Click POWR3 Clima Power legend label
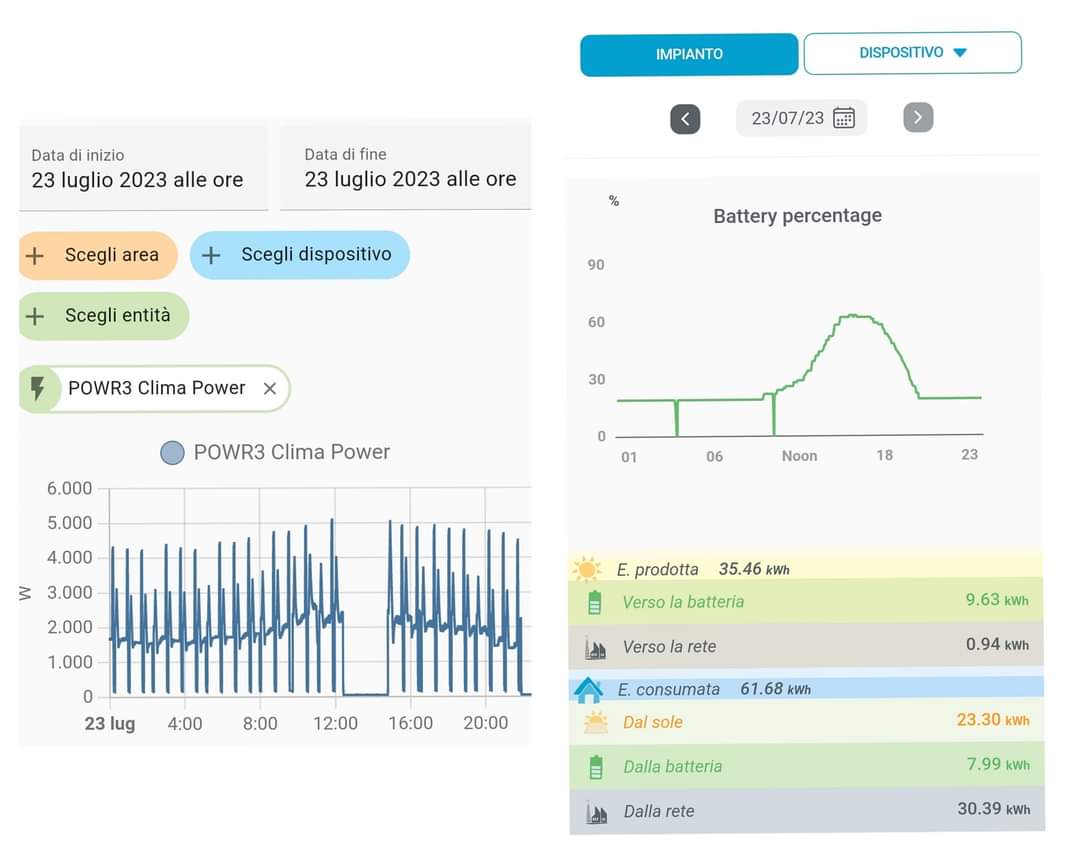1080x864 pixels. pyautogui.click(x=291, y=452)
